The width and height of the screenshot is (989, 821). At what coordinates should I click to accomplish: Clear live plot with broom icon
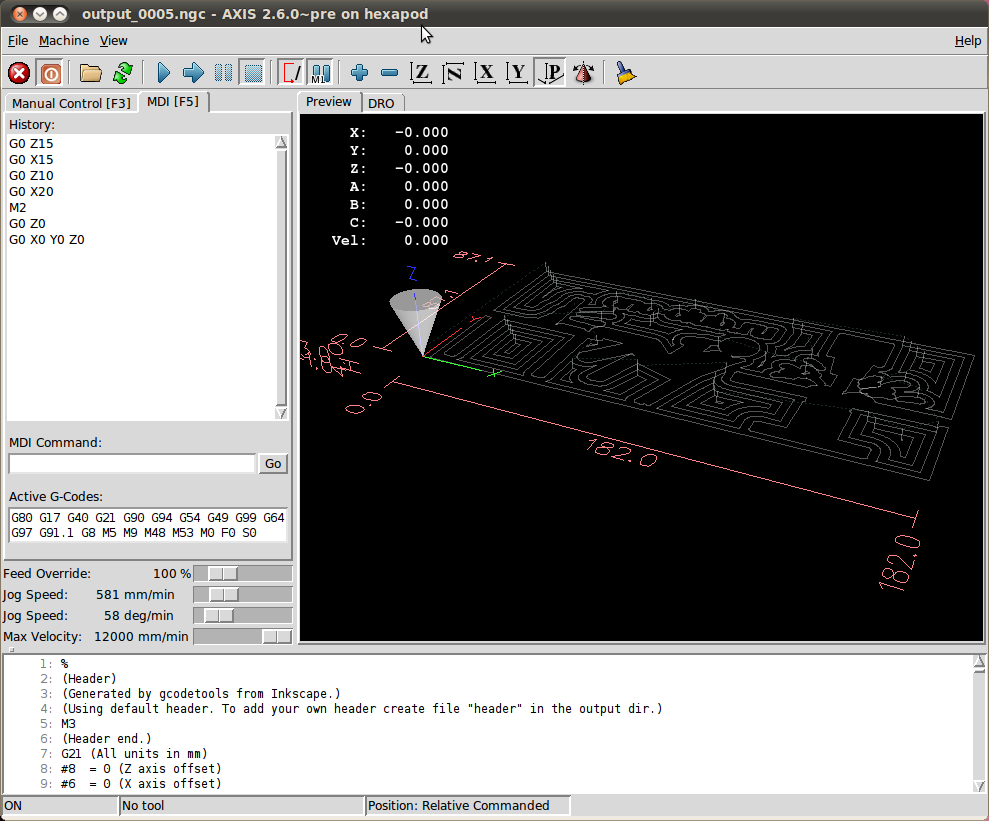pyautogui.click(x=626, y=73)
